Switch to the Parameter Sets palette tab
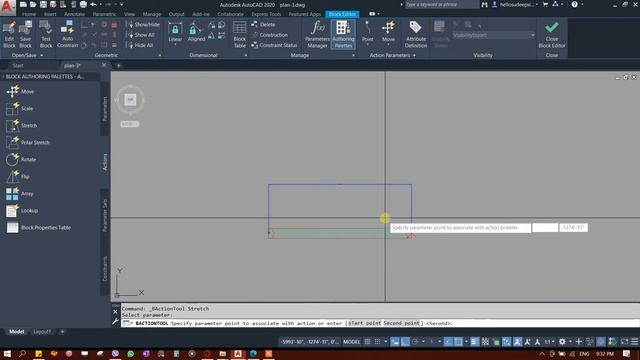This screenshot has width=640, height=360. coord(105,216)
